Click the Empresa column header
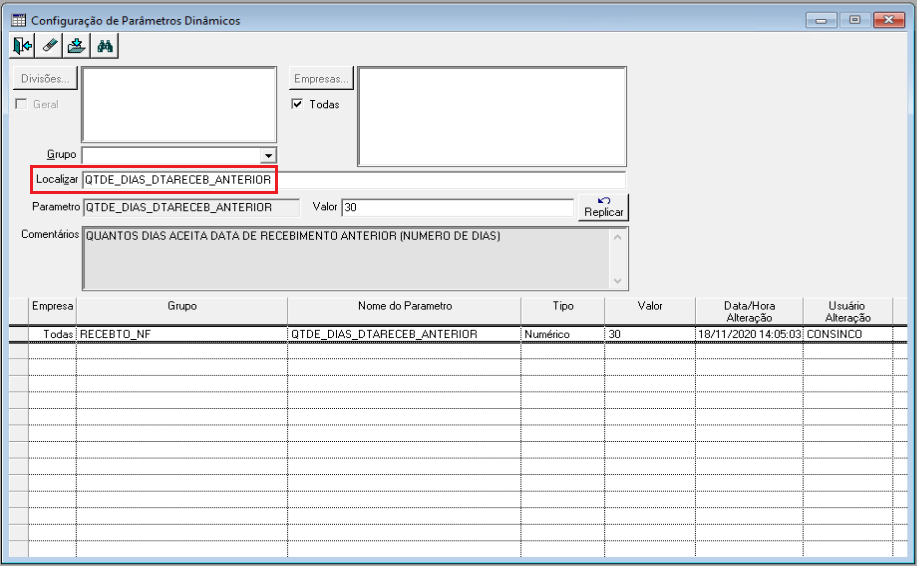 pos(52,312)
